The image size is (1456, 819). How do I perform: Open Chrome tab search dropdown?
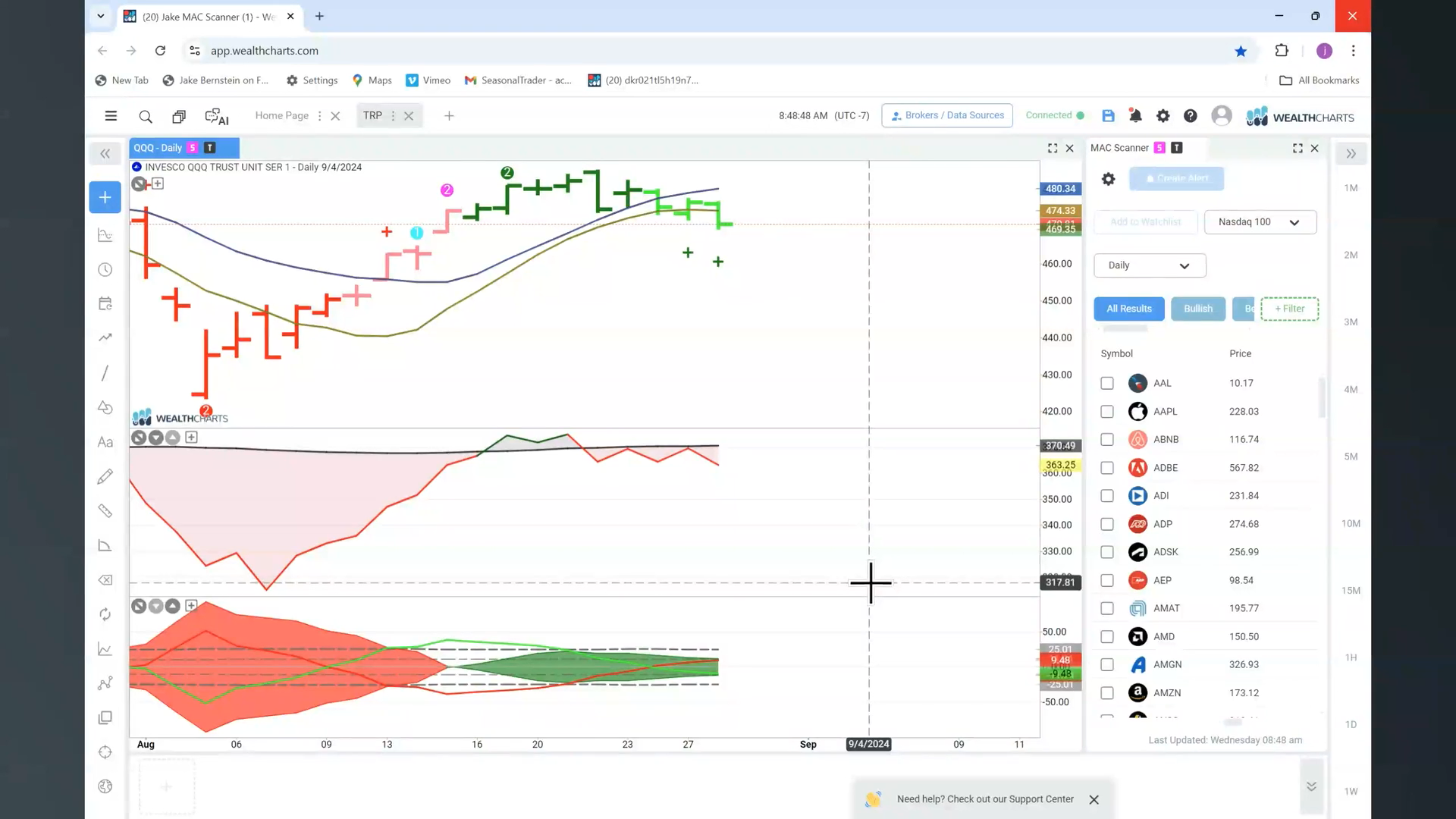(x=100, y=16)
